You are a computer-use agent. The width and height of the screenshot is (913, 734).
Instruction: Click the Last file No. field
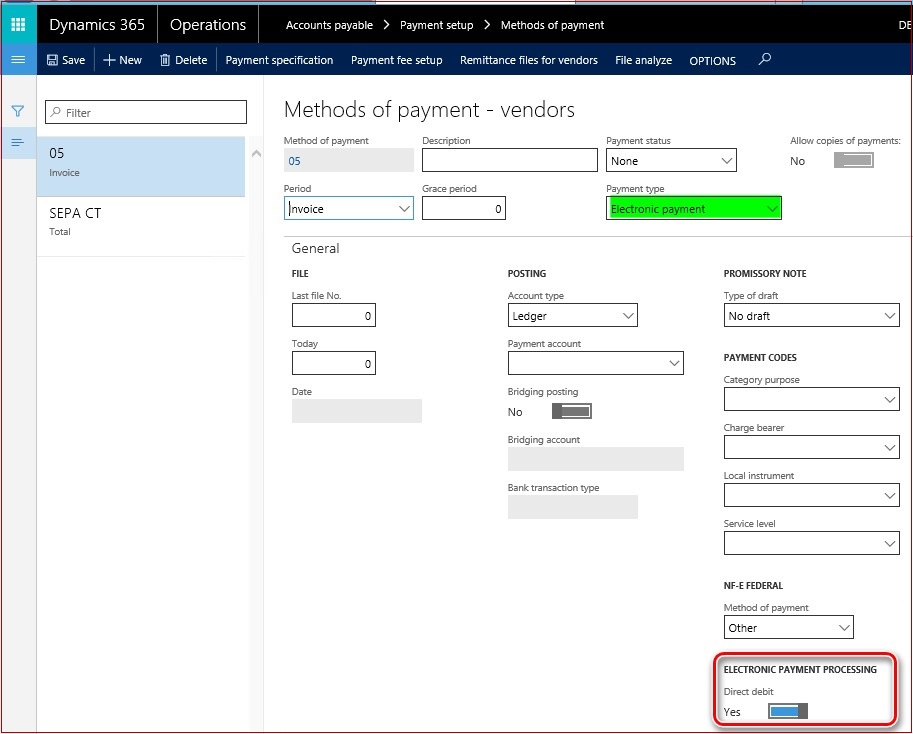pyautogui.click(x=334, y=315)
